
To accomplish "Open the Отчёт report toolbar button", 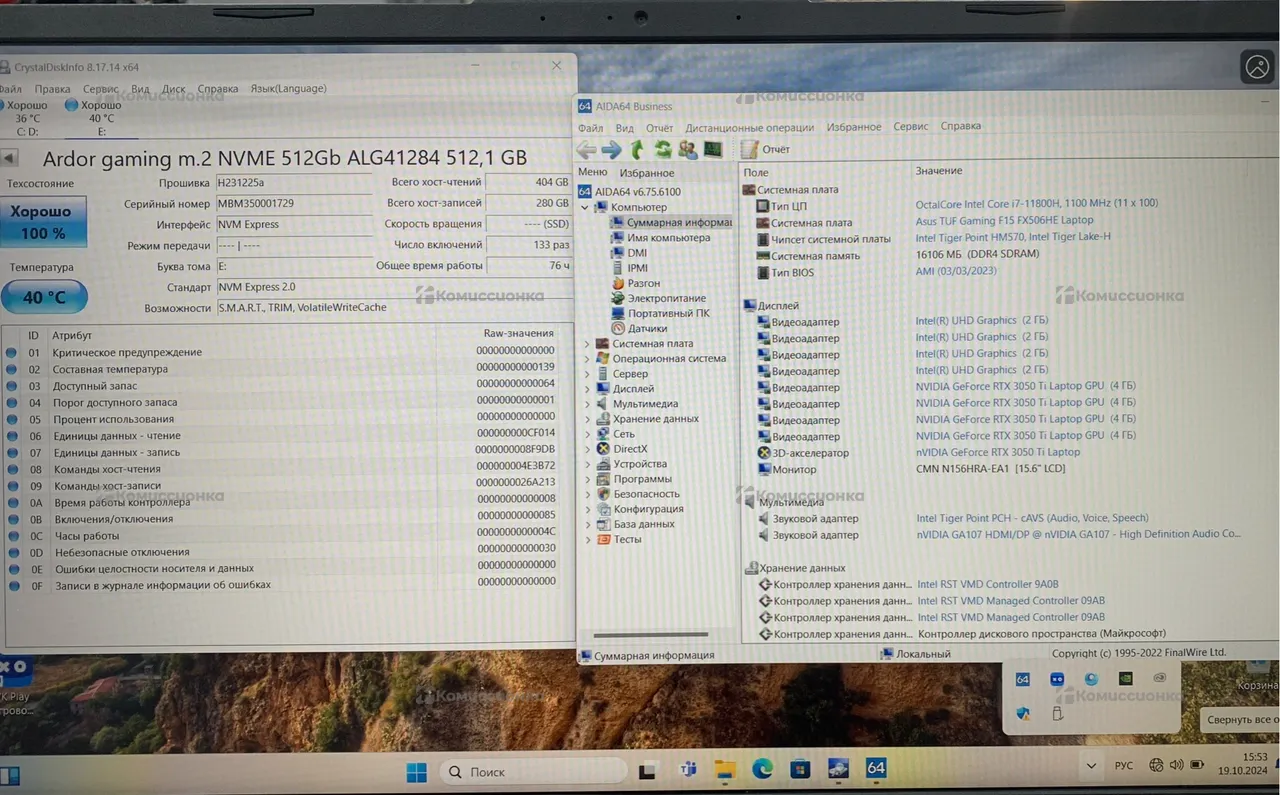I will click(x=765, y=149).
